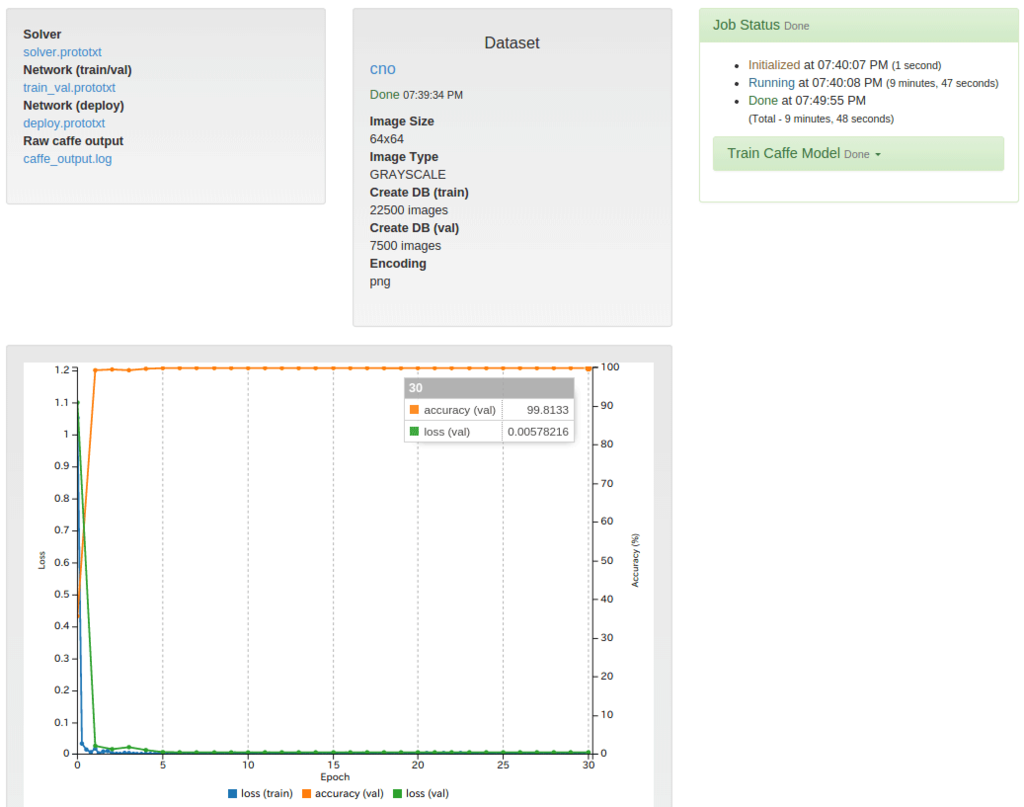
Task: Click the 'GRAYSCALE' image type value
Action: [x=408, y=174]
